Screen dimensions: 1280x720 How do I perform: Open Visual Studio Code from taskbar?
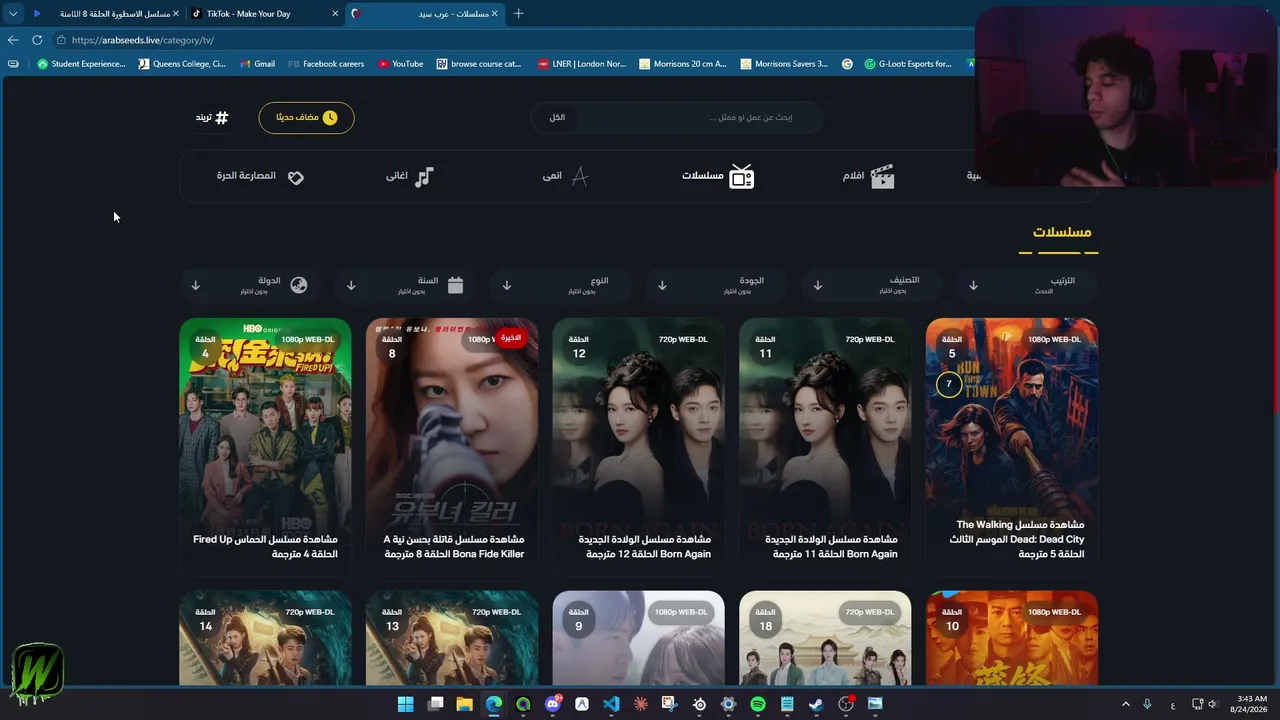[x=611, y=704]
